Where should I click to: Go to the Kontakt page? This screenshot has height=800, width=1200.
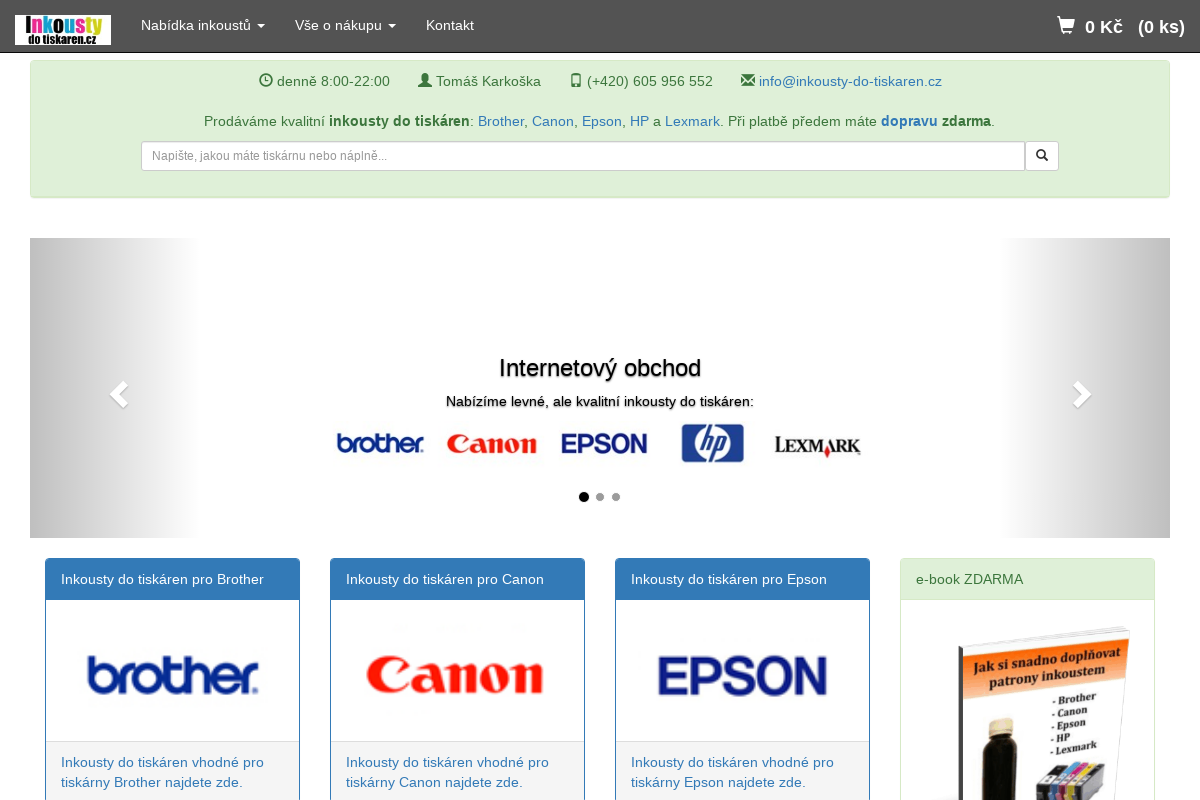tap(450, 25)
